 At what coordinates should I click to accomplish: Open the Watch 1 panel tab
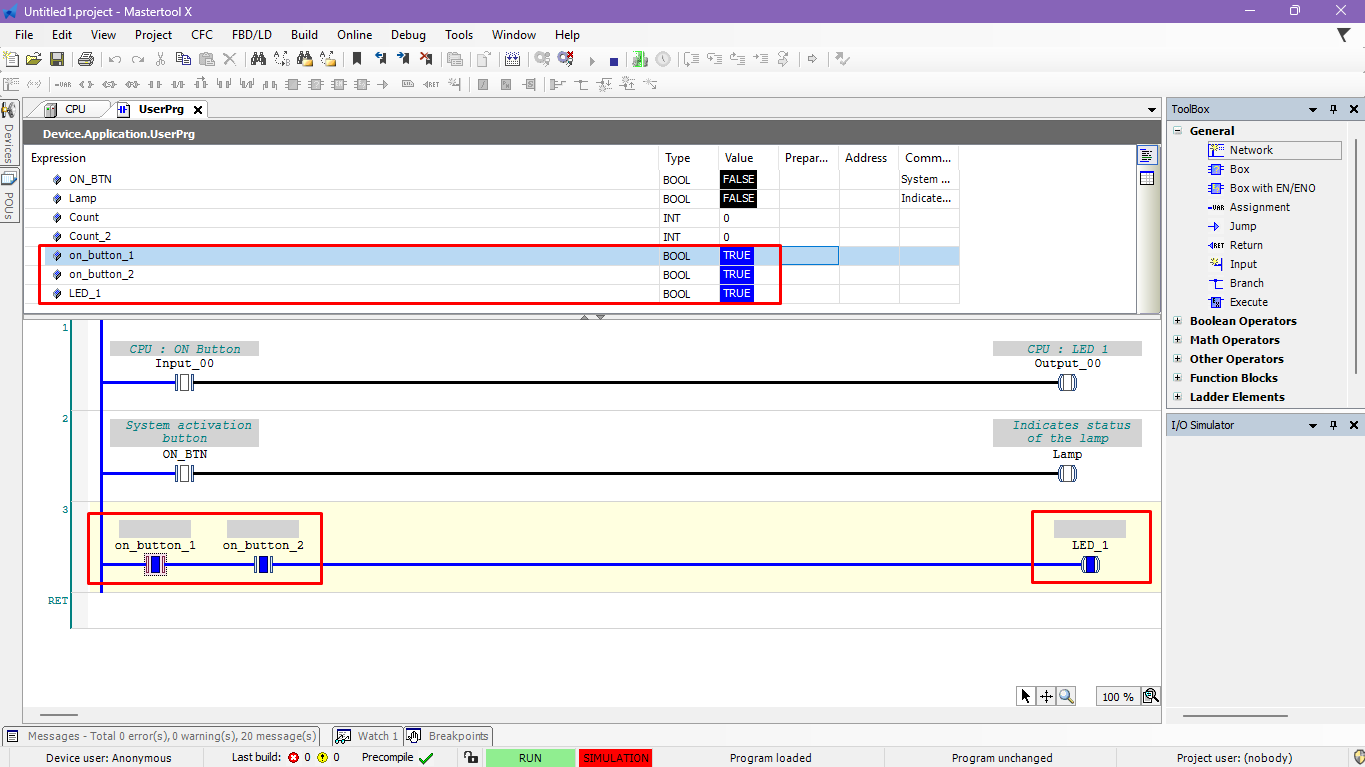coord(368,736)
